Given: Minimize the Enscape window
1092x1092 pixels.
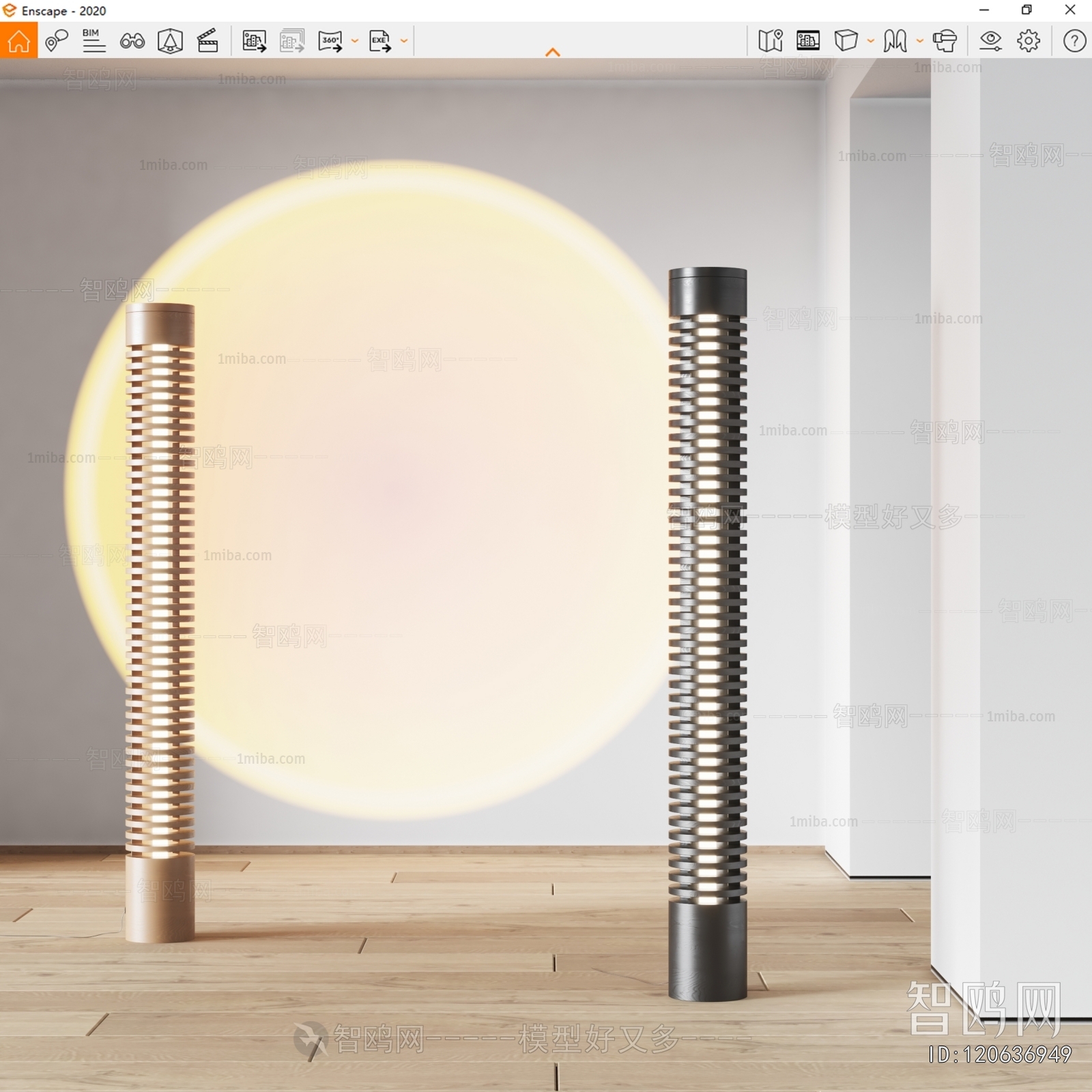Looking at the screenshot, I should coord(984,10).
